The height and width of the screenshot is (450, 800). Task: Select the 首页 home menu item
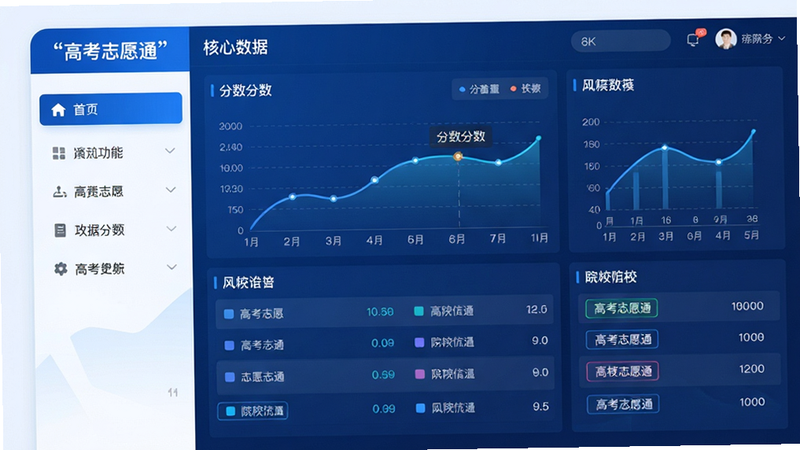tap(111, 109)
